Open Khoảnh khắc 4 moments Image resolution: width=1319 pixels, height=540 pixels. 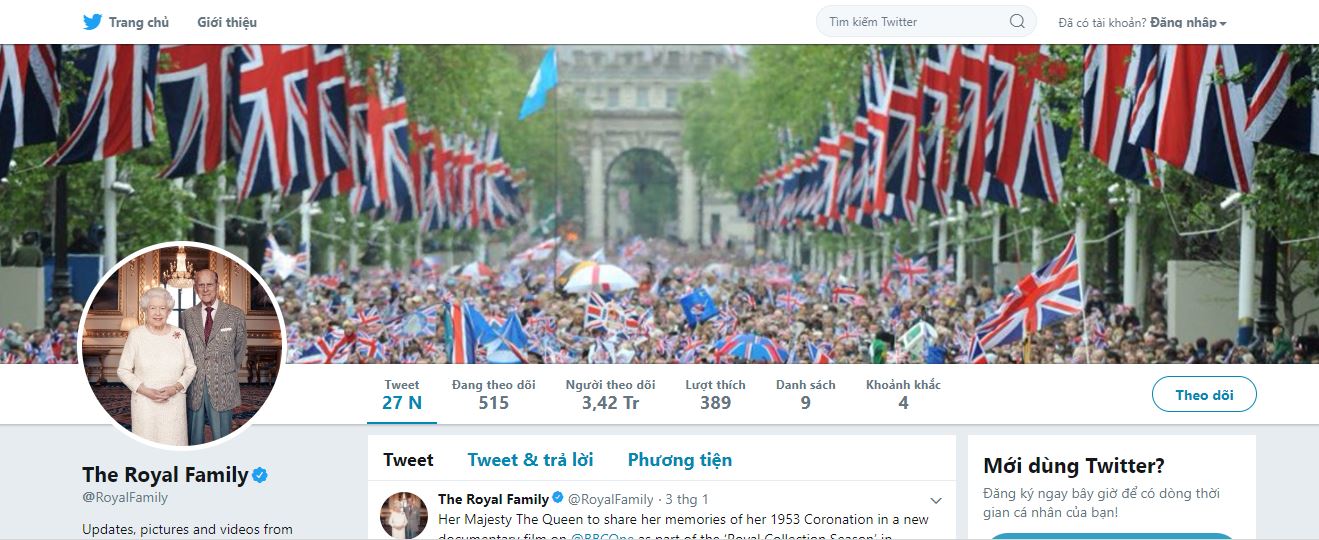(903, 395)
